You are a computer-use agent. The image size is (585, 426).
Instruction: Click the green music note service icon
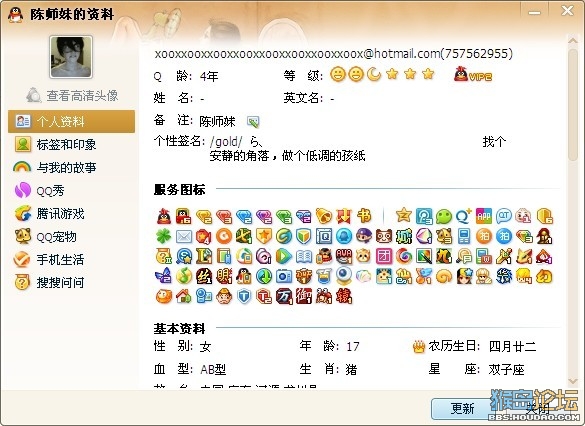click(184, 276)
